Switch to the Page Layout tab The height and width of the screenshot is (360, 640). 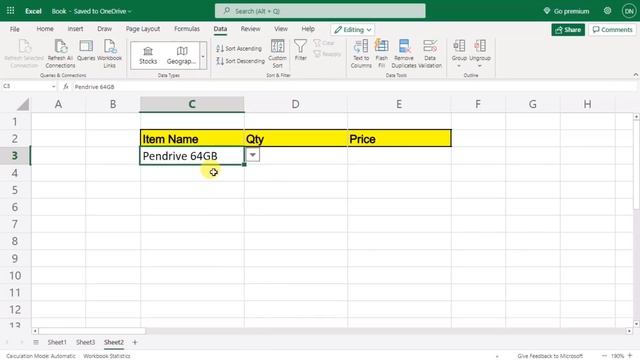click(143, 29)
